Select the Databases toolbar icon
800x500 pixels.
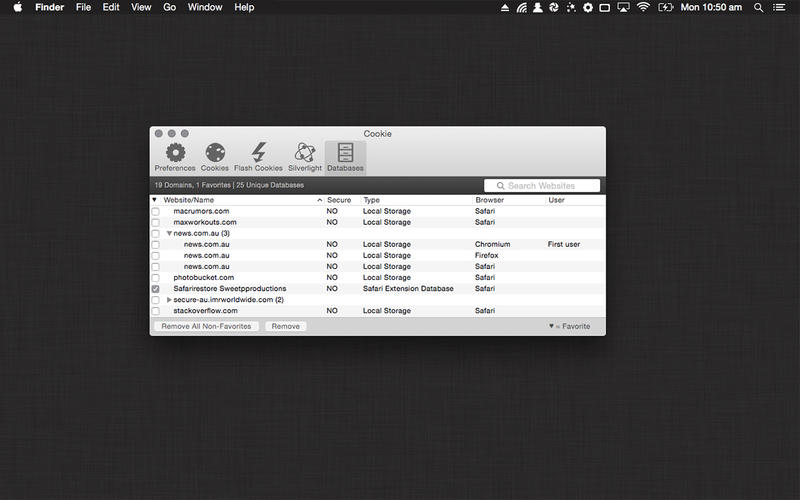[345, 157]
